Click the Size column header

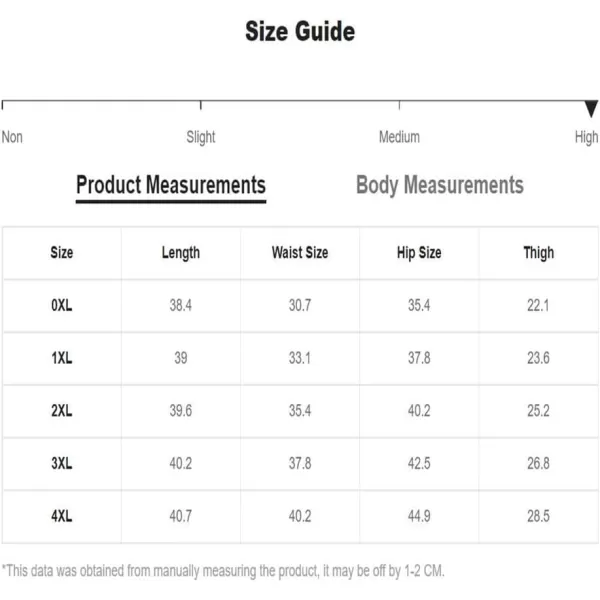pos(62,253)
